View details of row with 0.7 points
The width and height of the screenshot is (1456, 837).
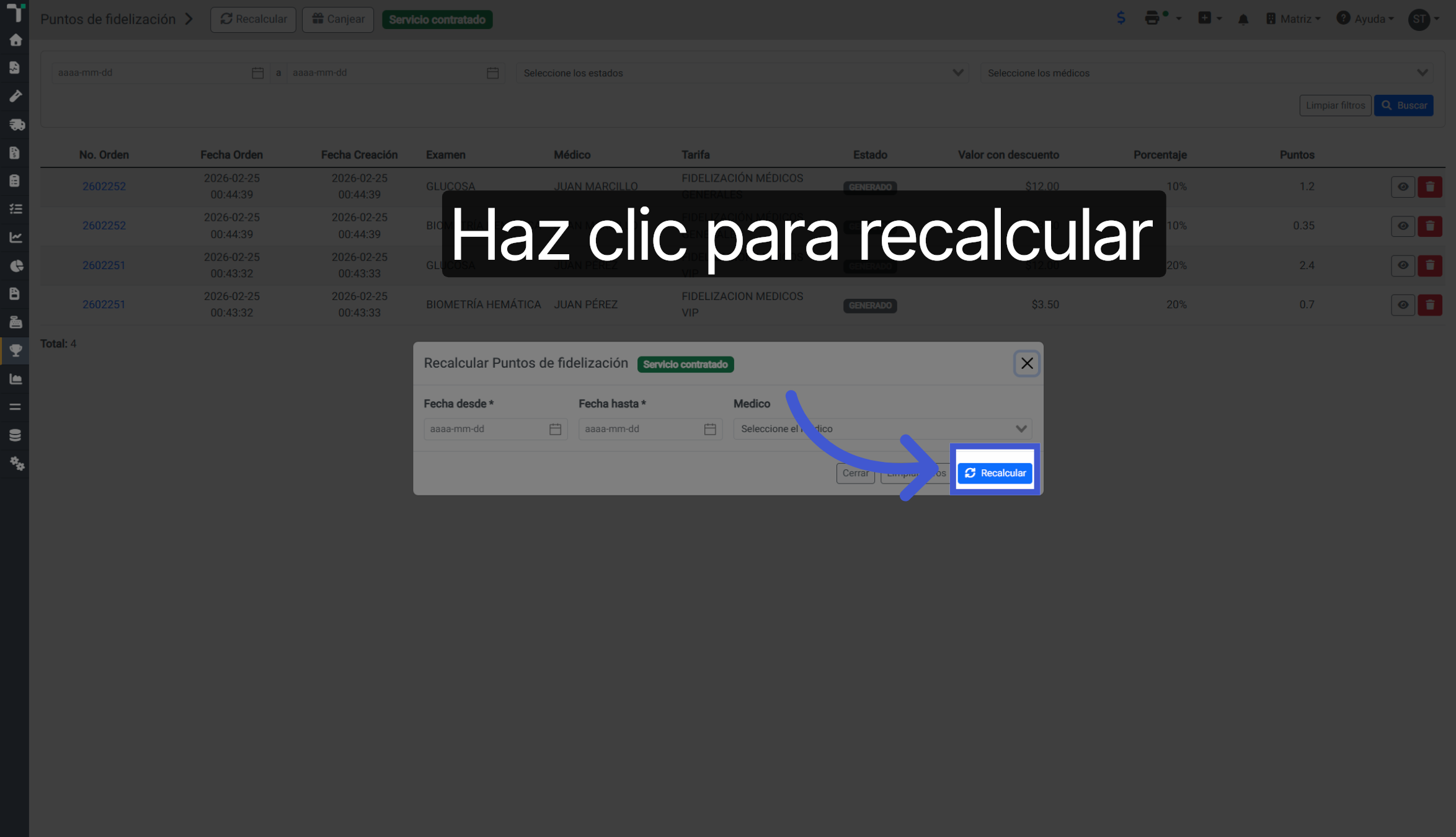tap(1403, 305)
